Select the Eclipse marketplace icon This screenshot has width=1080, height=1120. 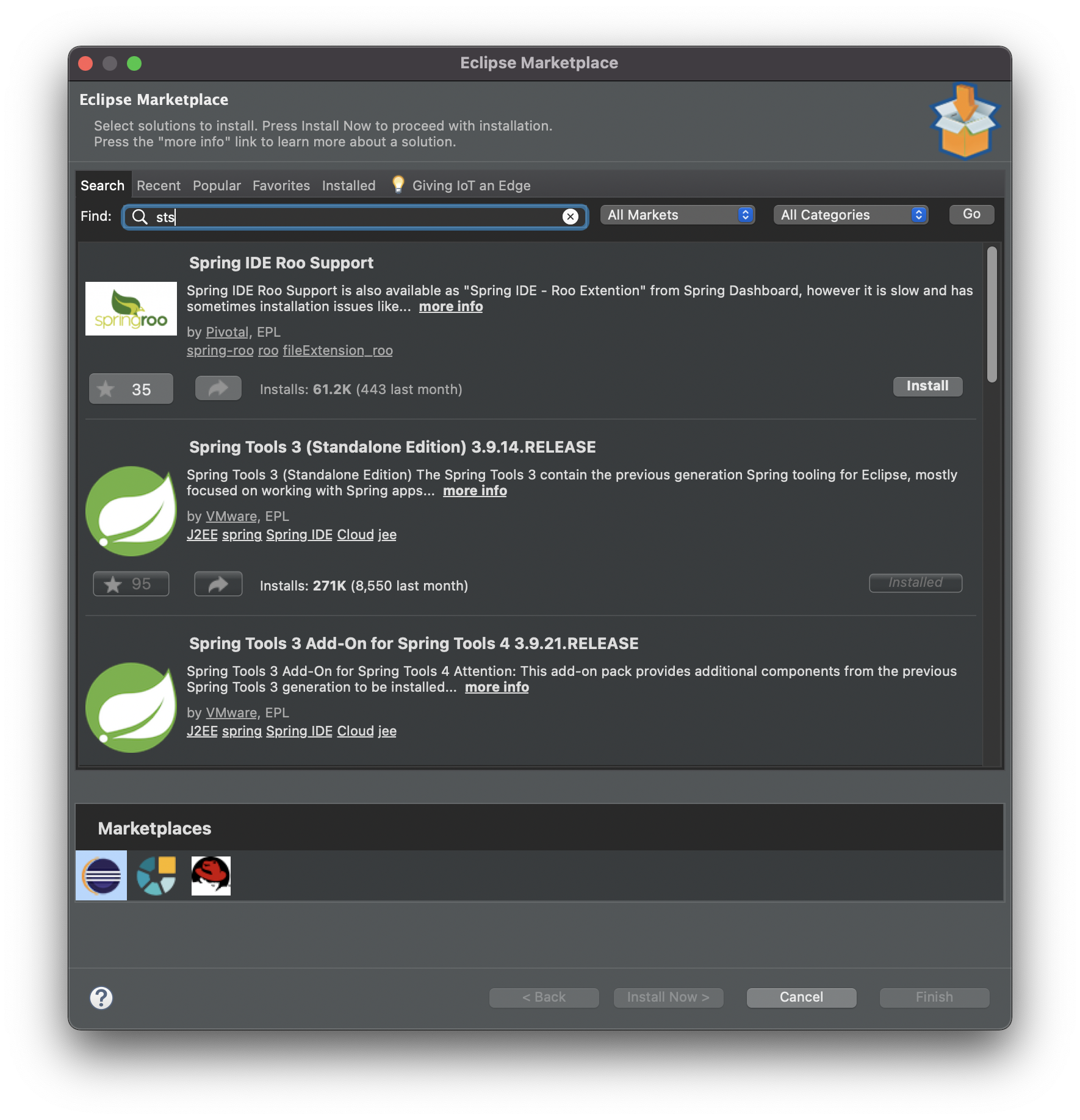[101, 875]
